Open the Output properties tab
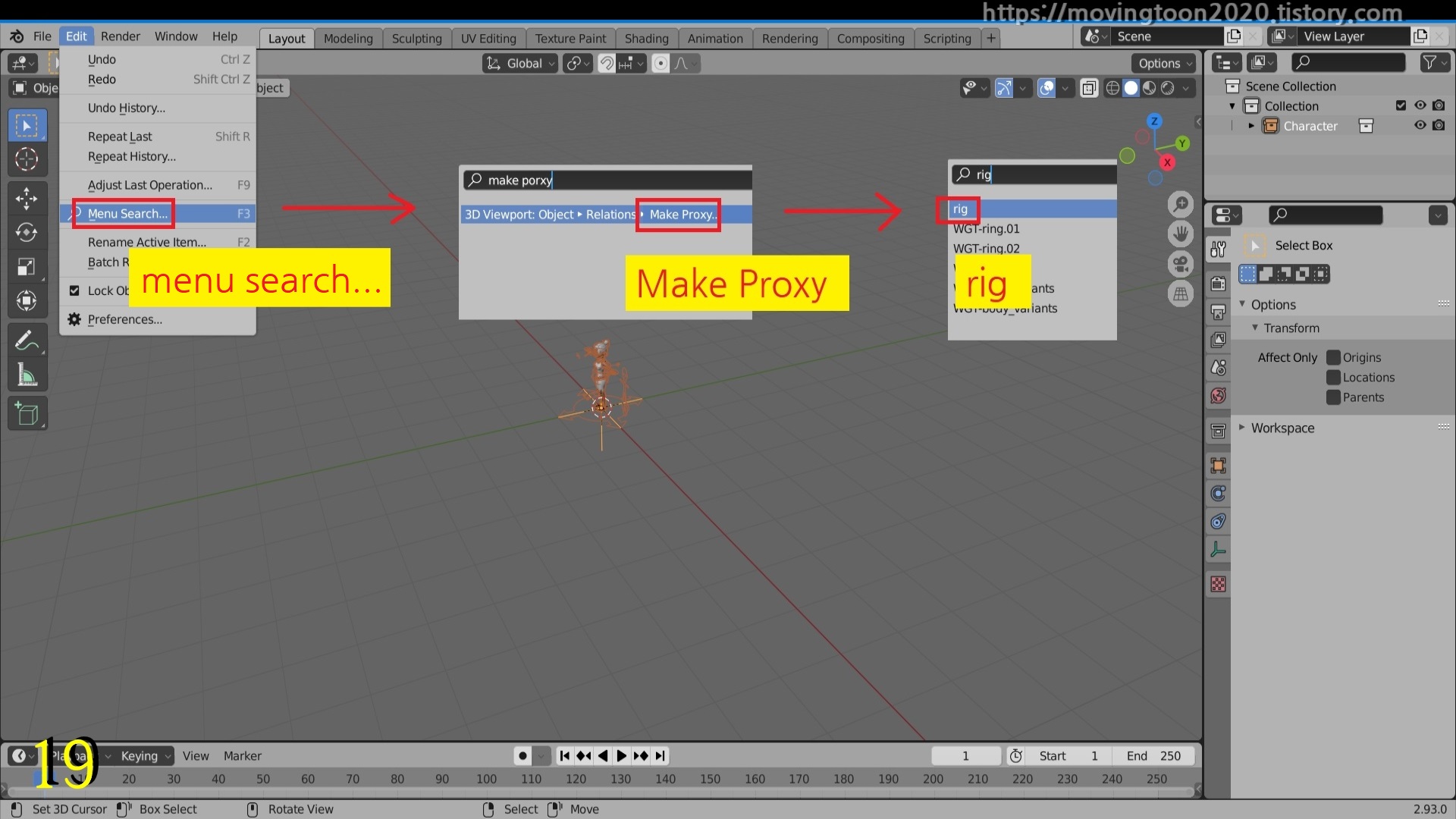This screenshot has width=1456, height=819. coord(1218,312)
